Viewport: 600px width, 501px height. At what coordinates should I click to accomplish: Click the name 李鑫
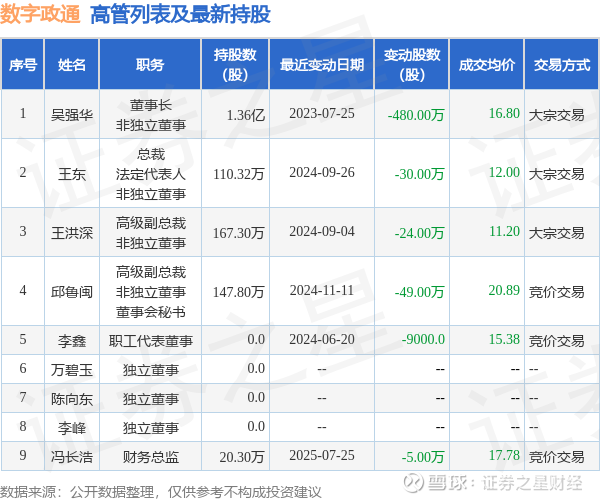click(x=72, y=341)
